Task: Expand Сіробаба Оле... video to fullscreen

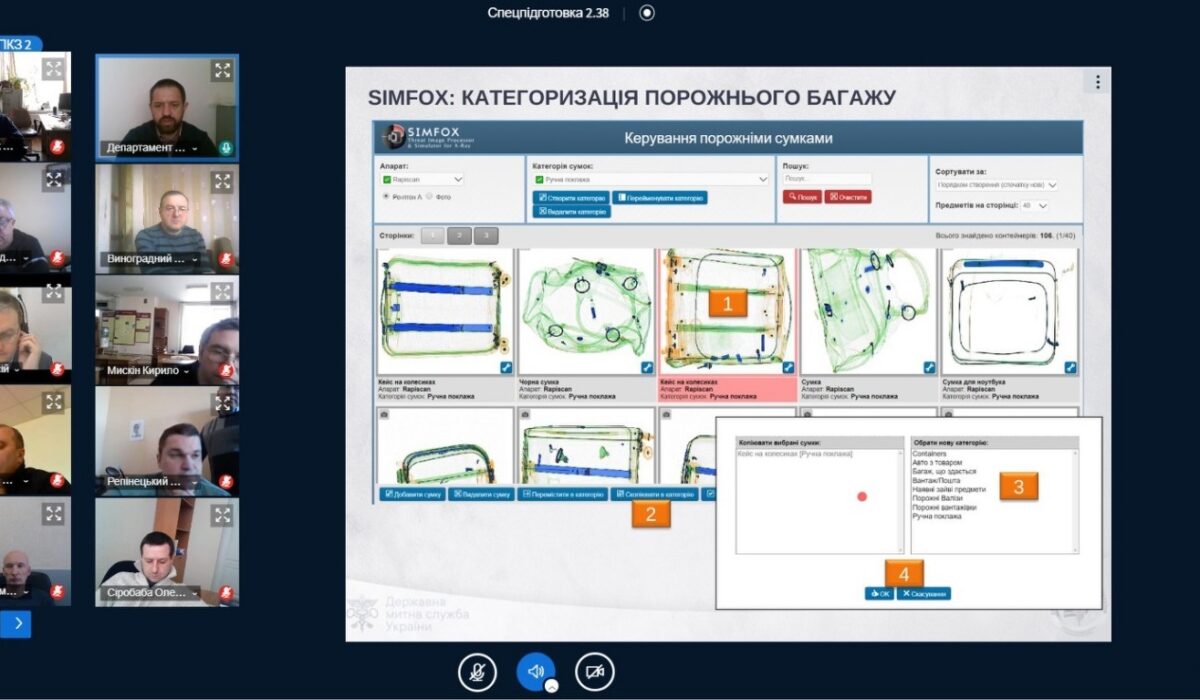Action: 222,515
